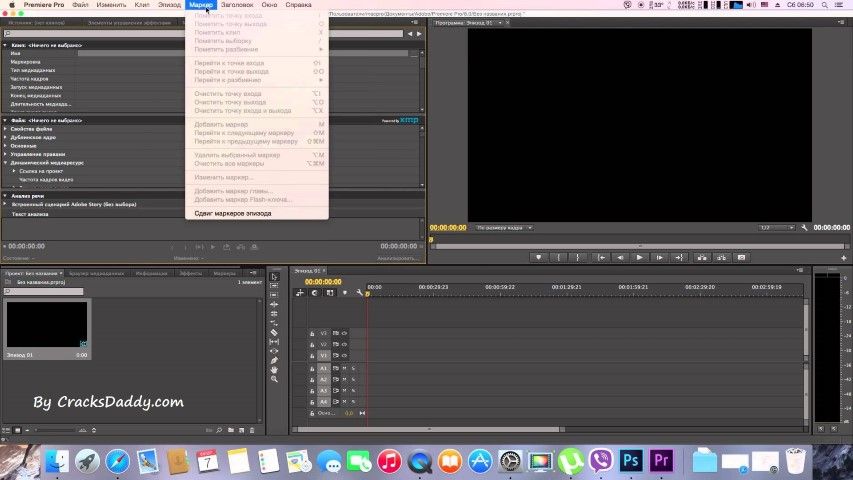Screen dimensions: 853x480
Task: Expand the Дублинское ядро section
Action: tap(6, 137)
